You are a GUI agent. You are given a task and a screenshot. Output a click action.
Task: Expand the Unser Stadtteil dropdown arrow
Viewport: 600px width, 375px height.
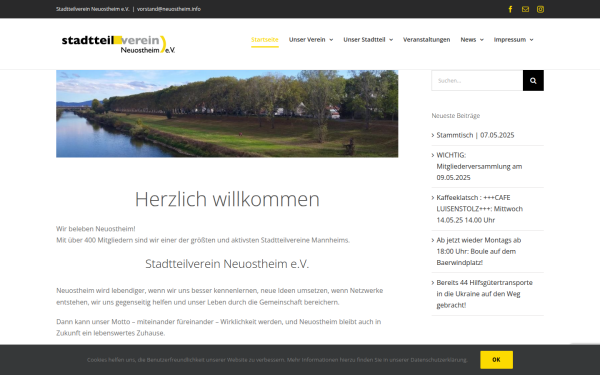tap(391, 40)
